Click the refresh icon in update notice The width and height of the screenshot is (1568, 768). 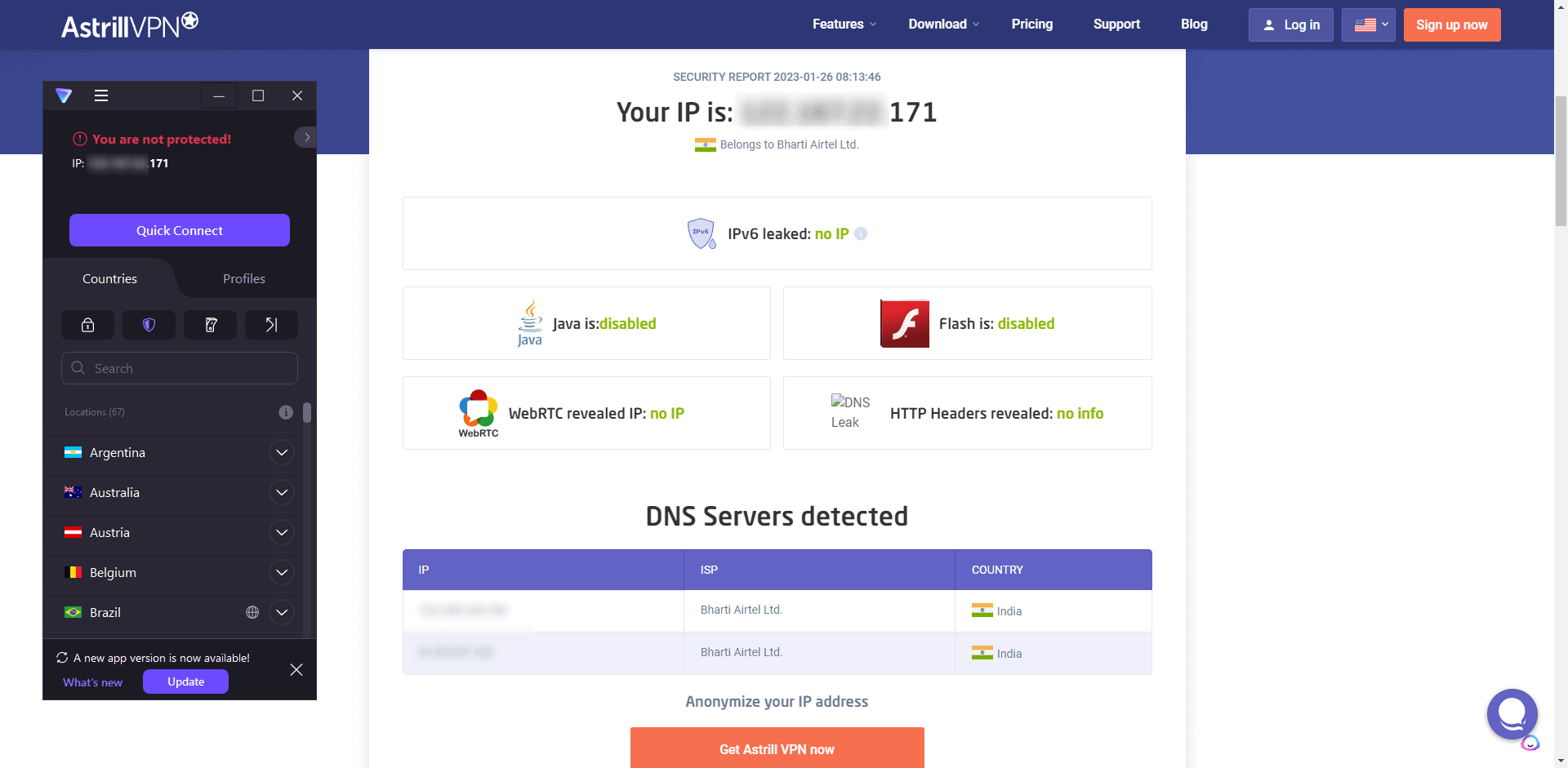[62, 658]
